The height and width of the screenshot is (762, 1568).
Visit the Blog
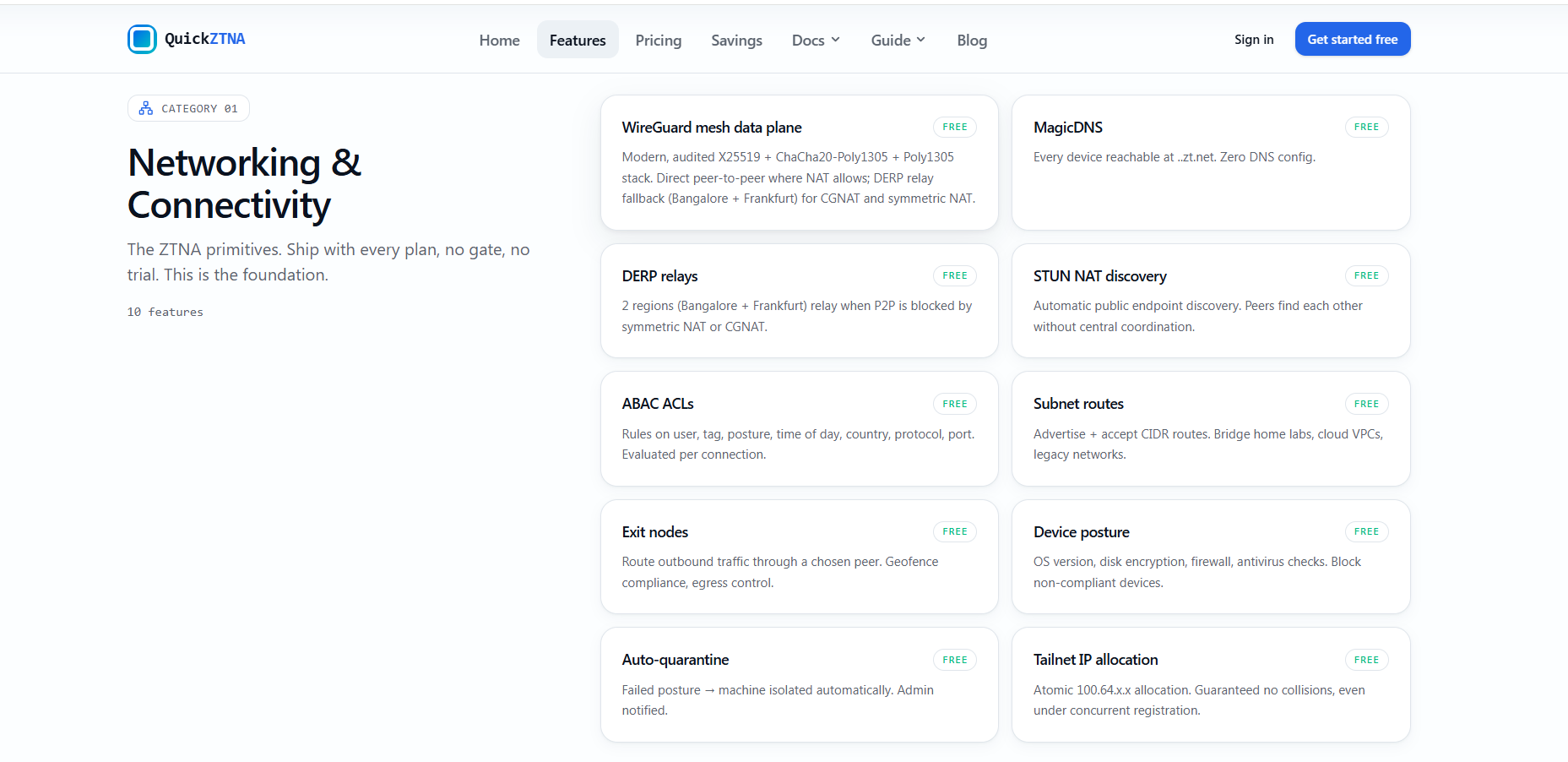coord(972,40)
